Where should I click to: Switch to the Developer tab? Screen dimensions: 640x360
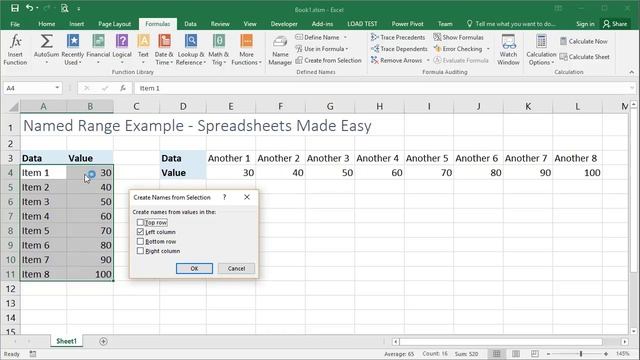(x=284, y=24)
